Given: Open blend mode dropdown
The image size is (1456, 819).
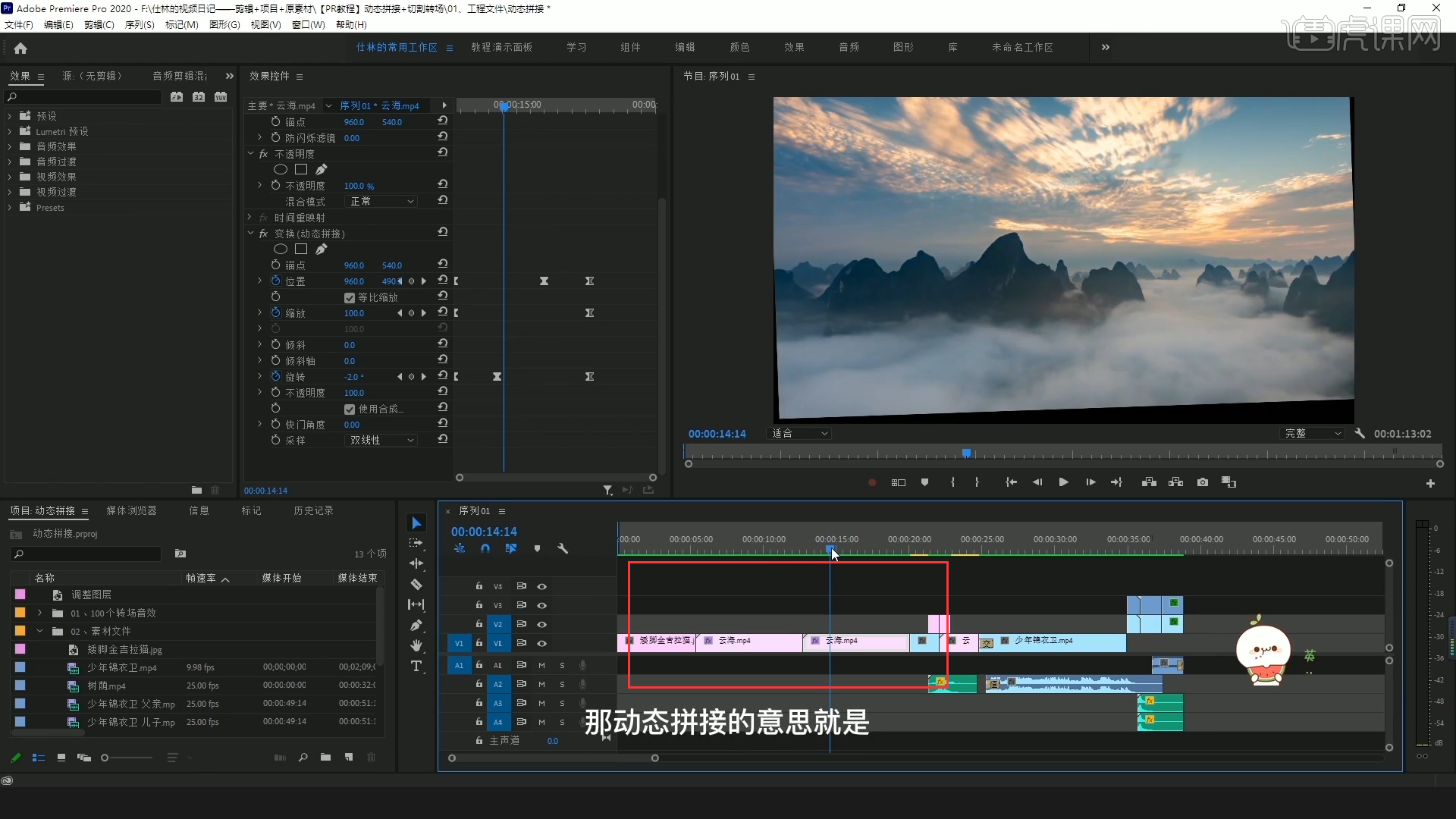Looking at the screenshot, I should (x=381, y=202).
